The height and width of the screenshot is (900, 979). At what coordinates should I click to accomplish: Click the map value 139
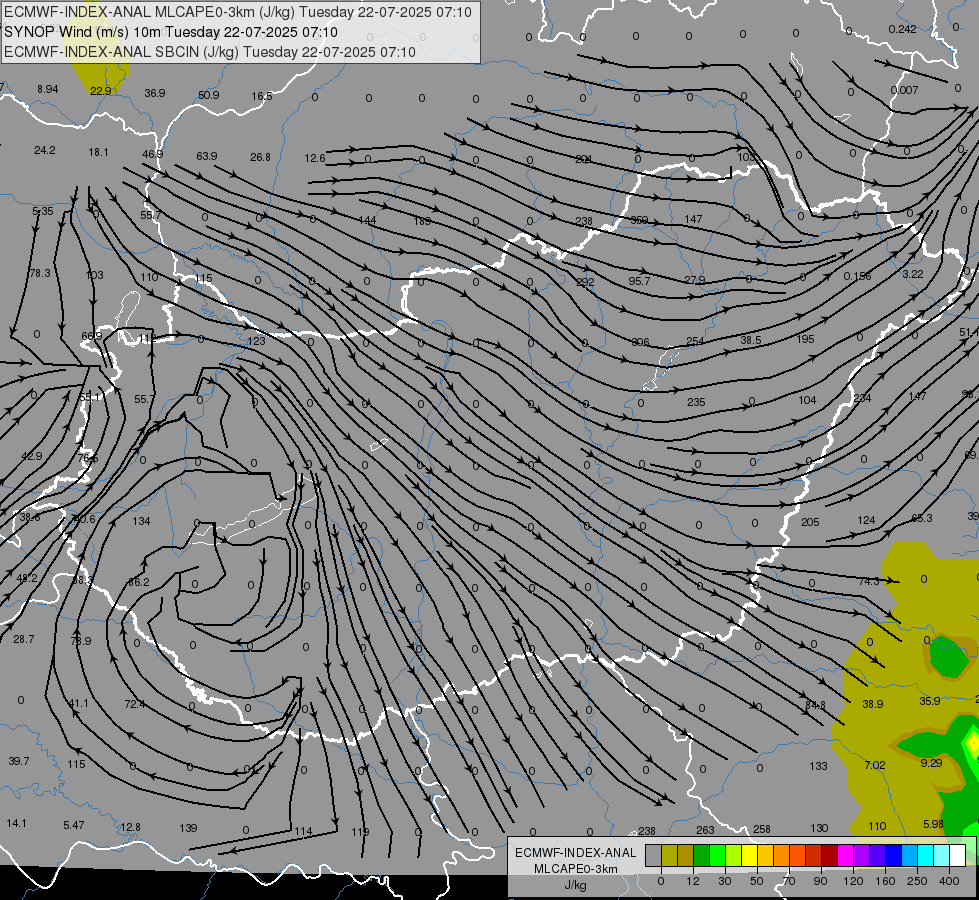[x=188, y=828]
